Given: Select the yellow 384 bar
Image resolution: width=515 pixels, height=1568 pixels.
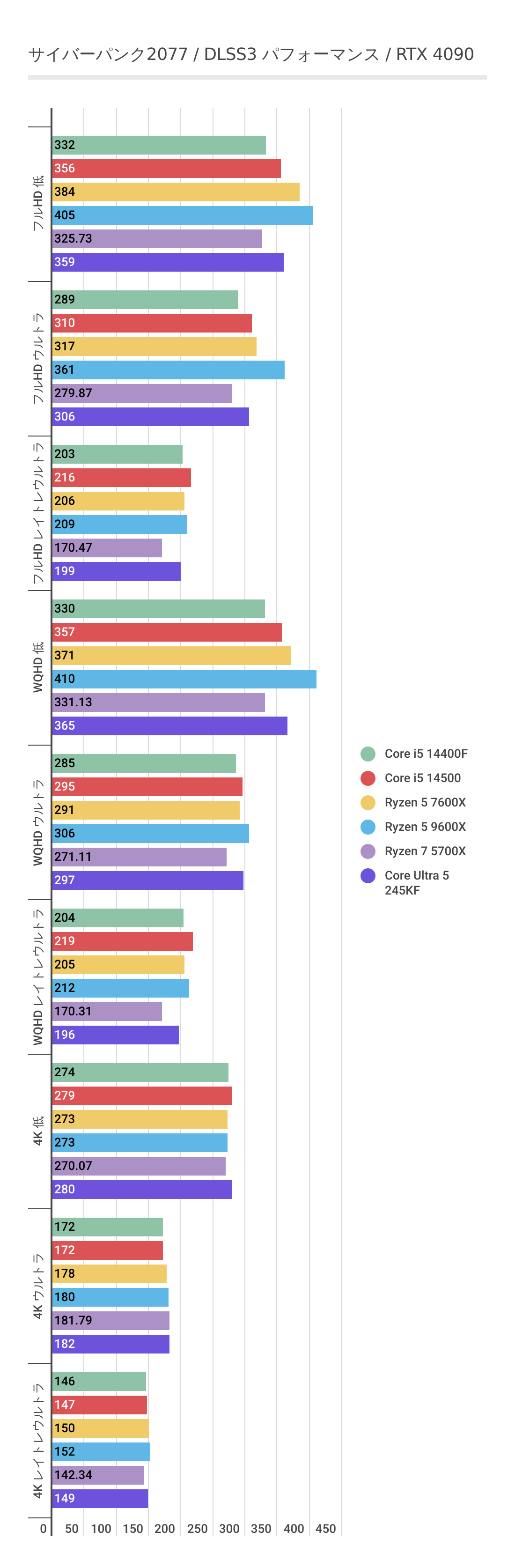Looking at the screenshot, I should [x=175, y=192].
